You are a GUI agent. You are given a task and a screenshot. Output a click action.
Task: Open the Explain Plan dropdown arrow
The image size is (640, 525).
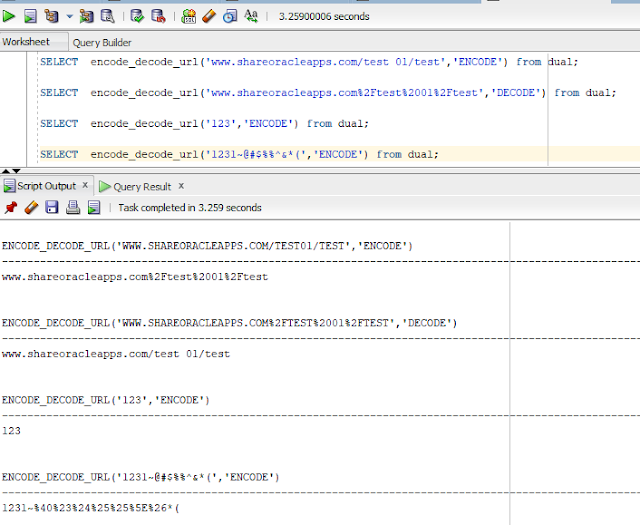coord(69,17)
